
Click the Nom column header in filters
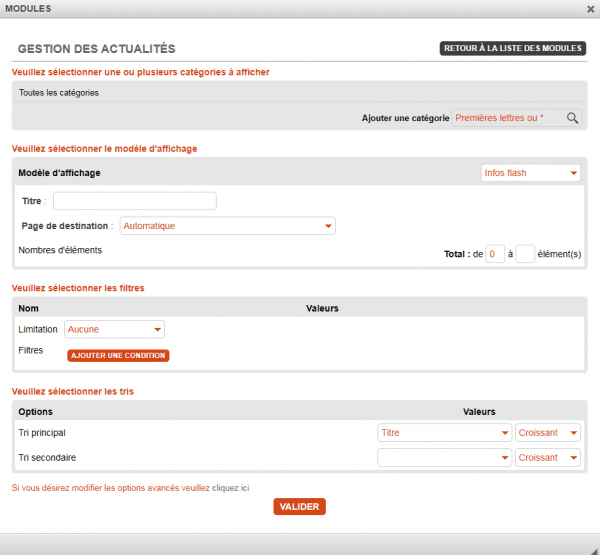click(28, 308)
